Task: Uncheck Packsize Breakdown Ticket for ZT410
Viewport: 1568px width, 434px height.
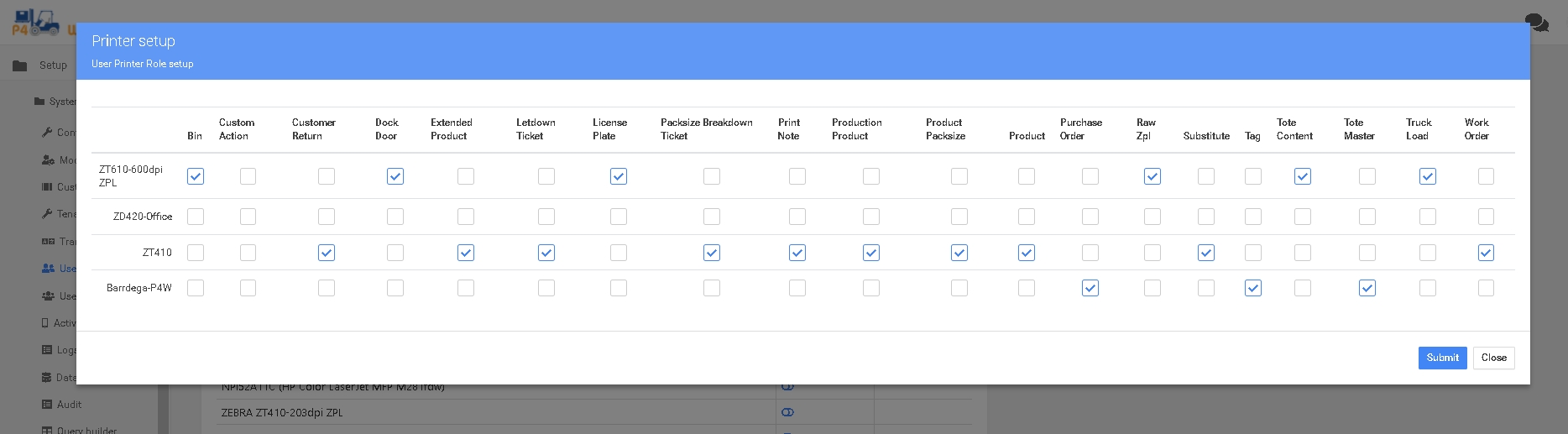Action: (712, 253)
